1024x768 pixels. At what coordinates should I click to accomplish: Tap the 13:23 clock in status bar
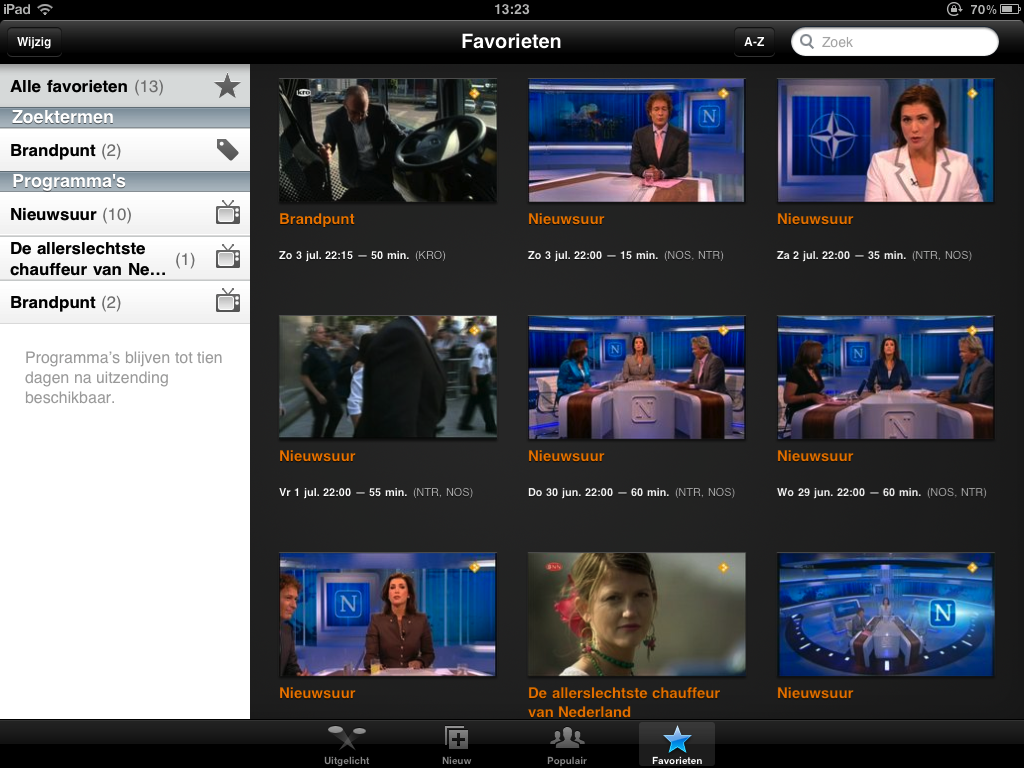pyautogui.click(x=511, y=9)
